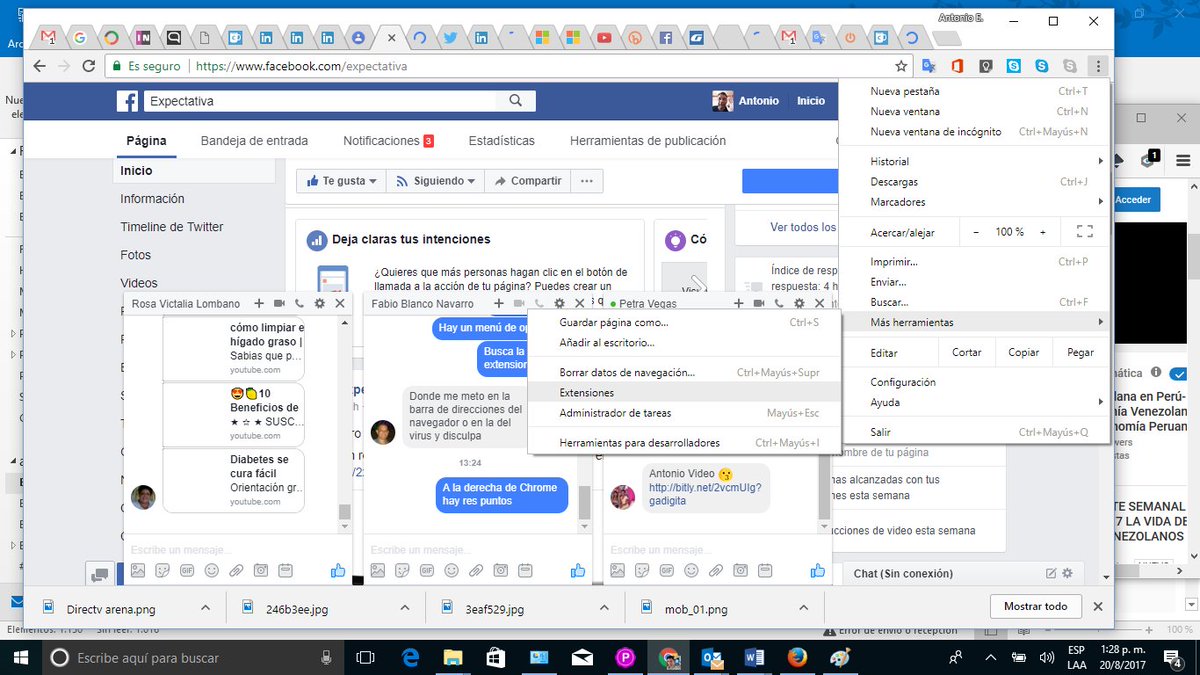Switch to the YouTube browser tab

point(604,38)
